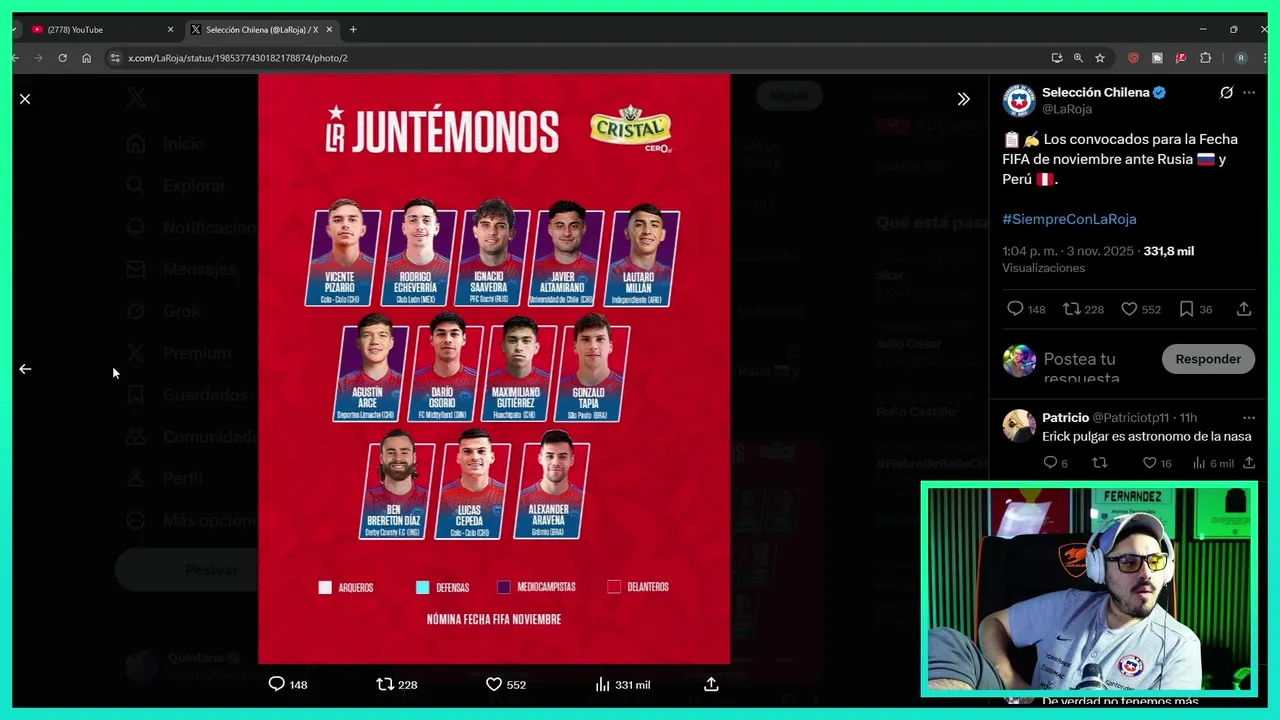
Task: Collapse the side panel with double chevron
Action: click(963, 99)
